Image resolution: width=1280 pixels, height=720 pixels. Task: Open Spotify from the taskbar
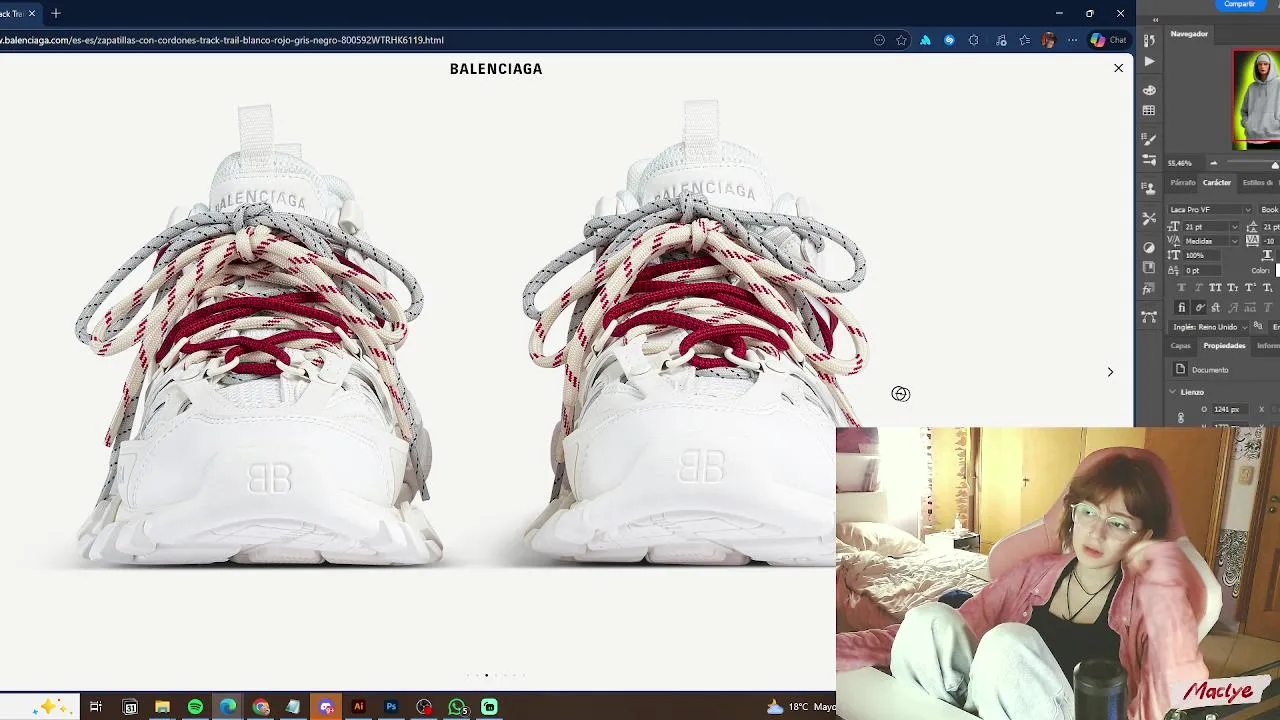click(195, 707)
